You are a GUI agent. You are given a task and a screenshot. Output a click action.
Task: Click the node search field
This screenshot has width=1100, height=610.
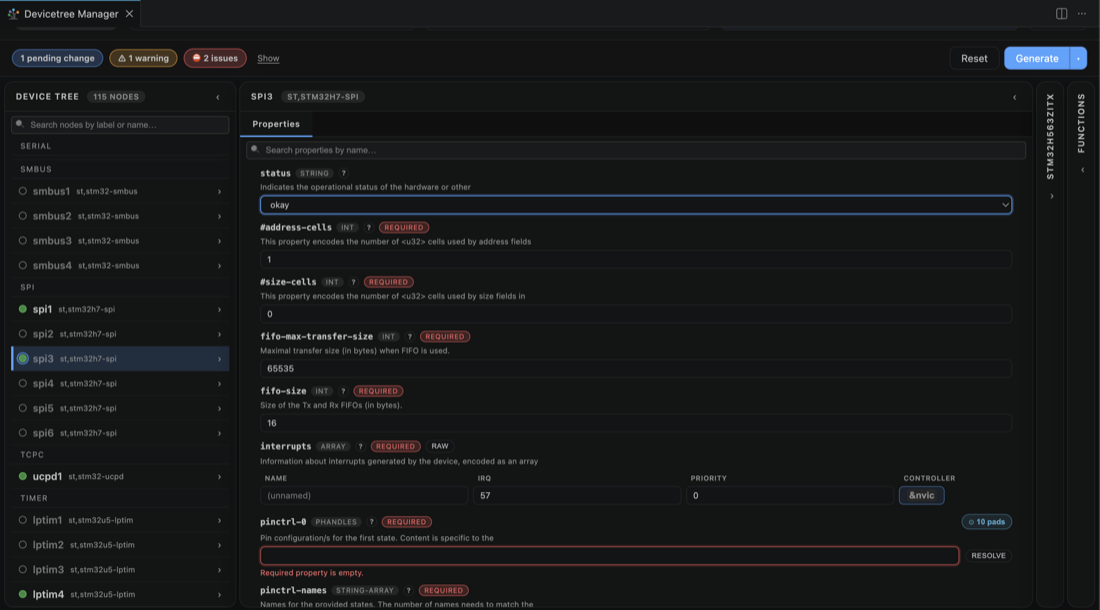(x=120, y=125)
